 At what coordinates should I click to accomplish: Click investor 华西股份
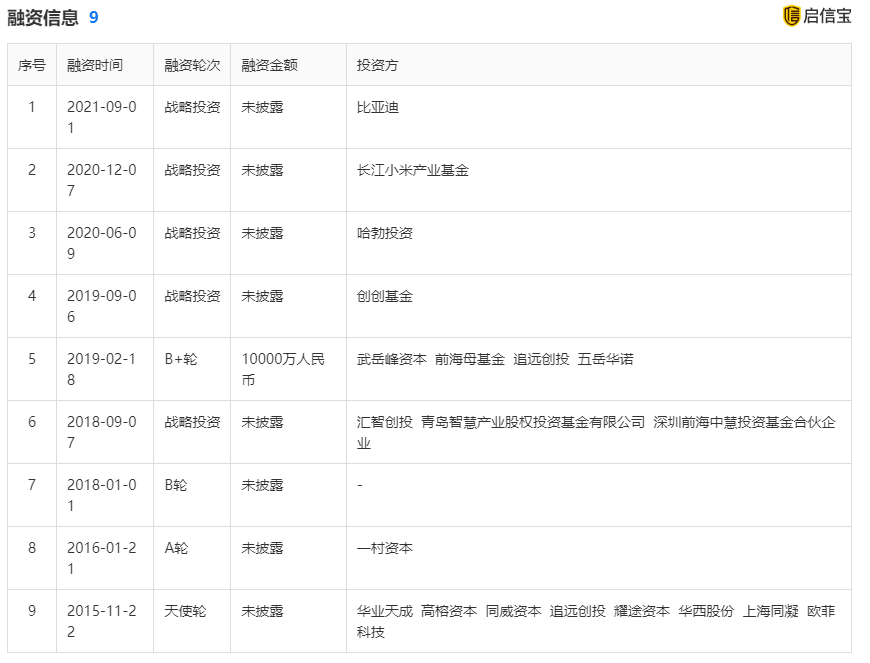[706, 611]
